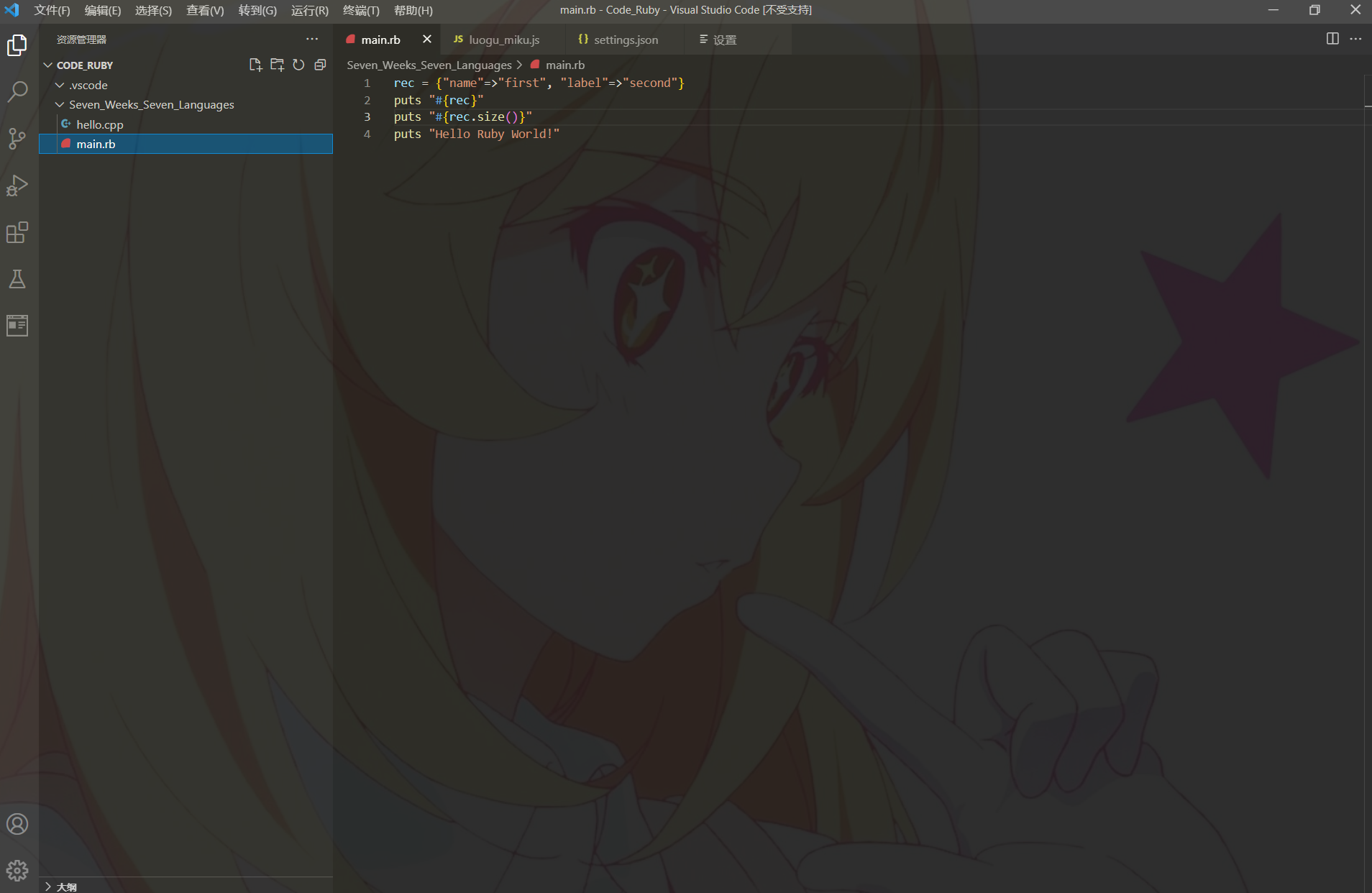Image resolution: width=1372 pixels, height=893 pixels.
Task: Click the New Folder icon in explorer
Action: tap(277, 65)
